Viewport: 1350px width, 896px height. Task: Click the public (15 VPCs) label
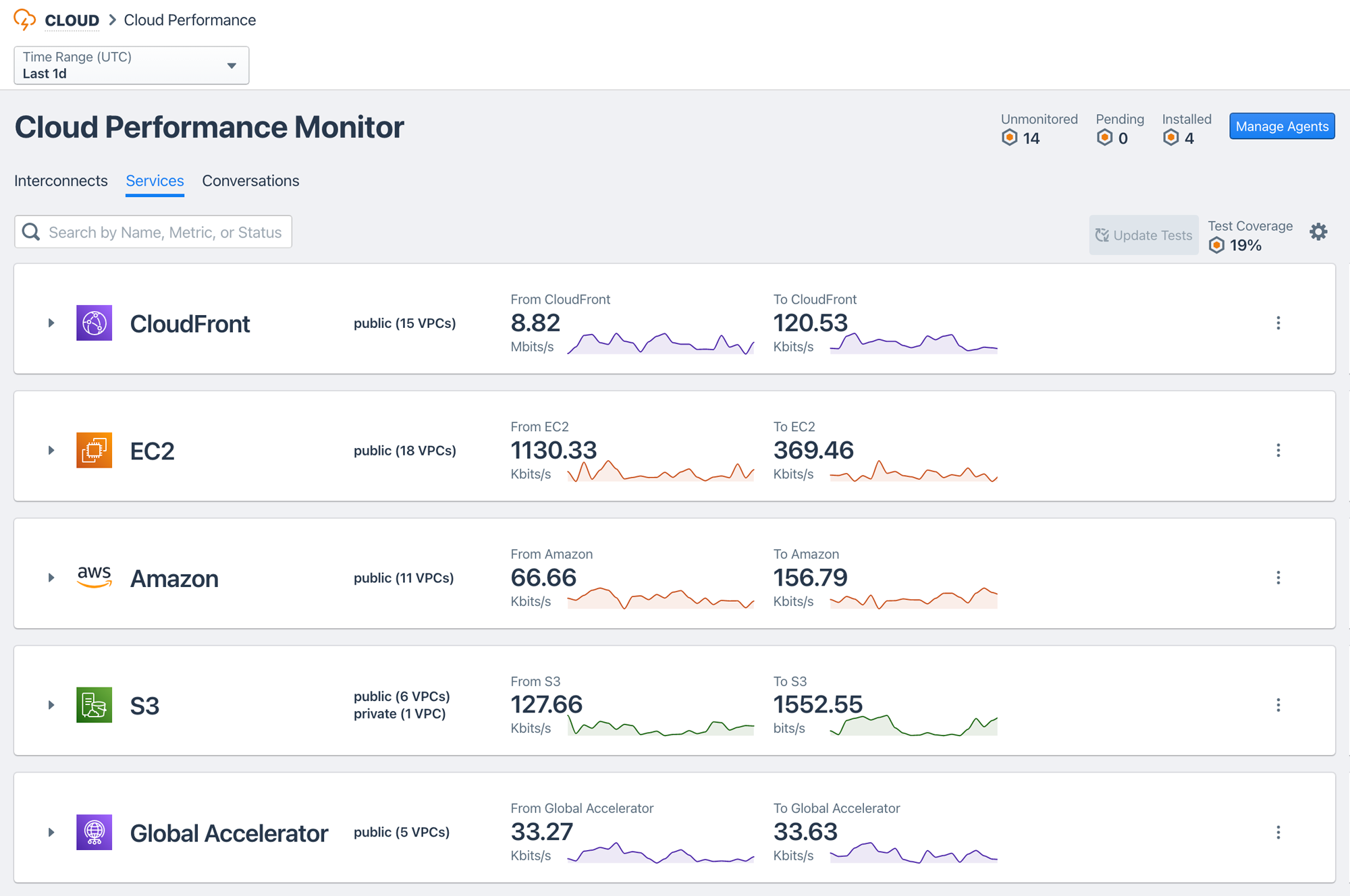(x=405, y=323)
